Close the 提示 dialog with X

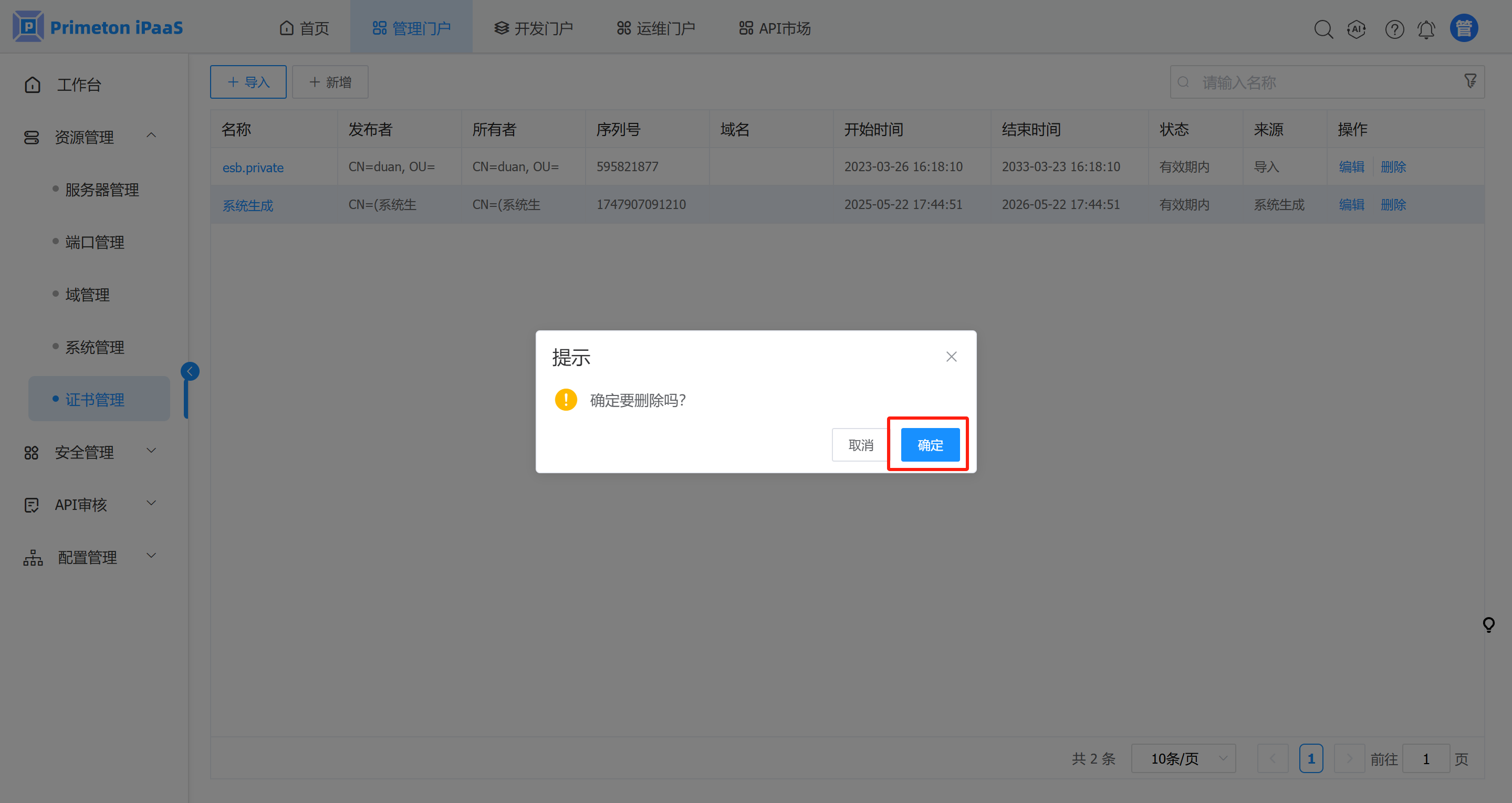point(951,357)
